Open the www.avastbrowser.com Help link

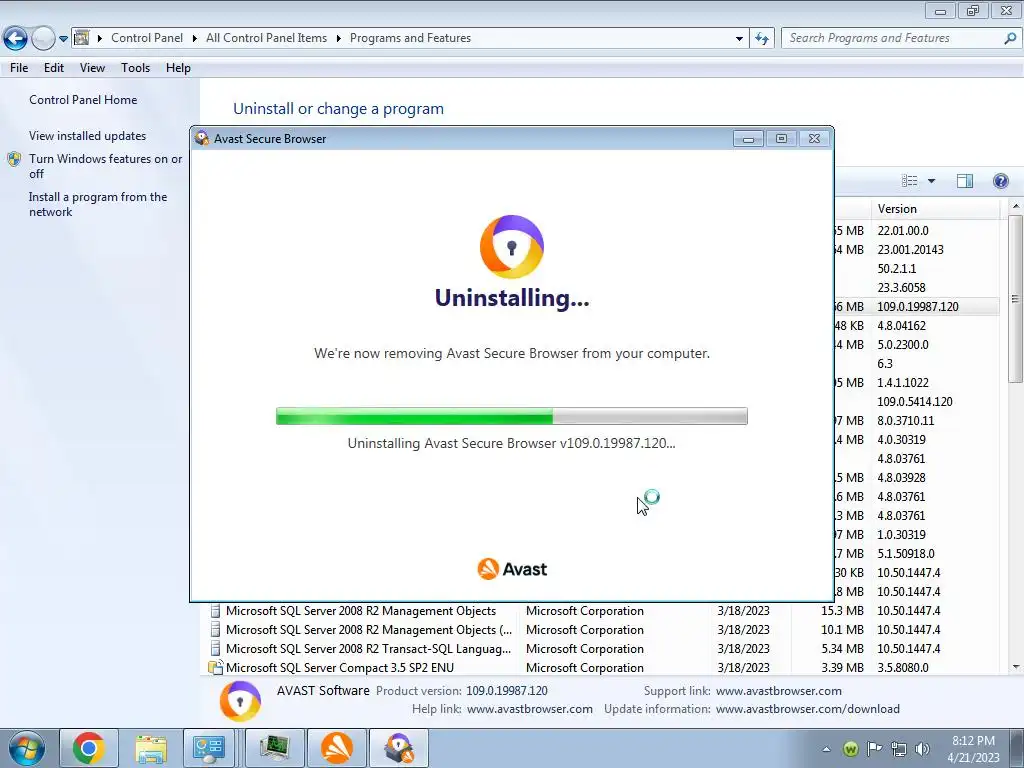click(x=530, y=709)
